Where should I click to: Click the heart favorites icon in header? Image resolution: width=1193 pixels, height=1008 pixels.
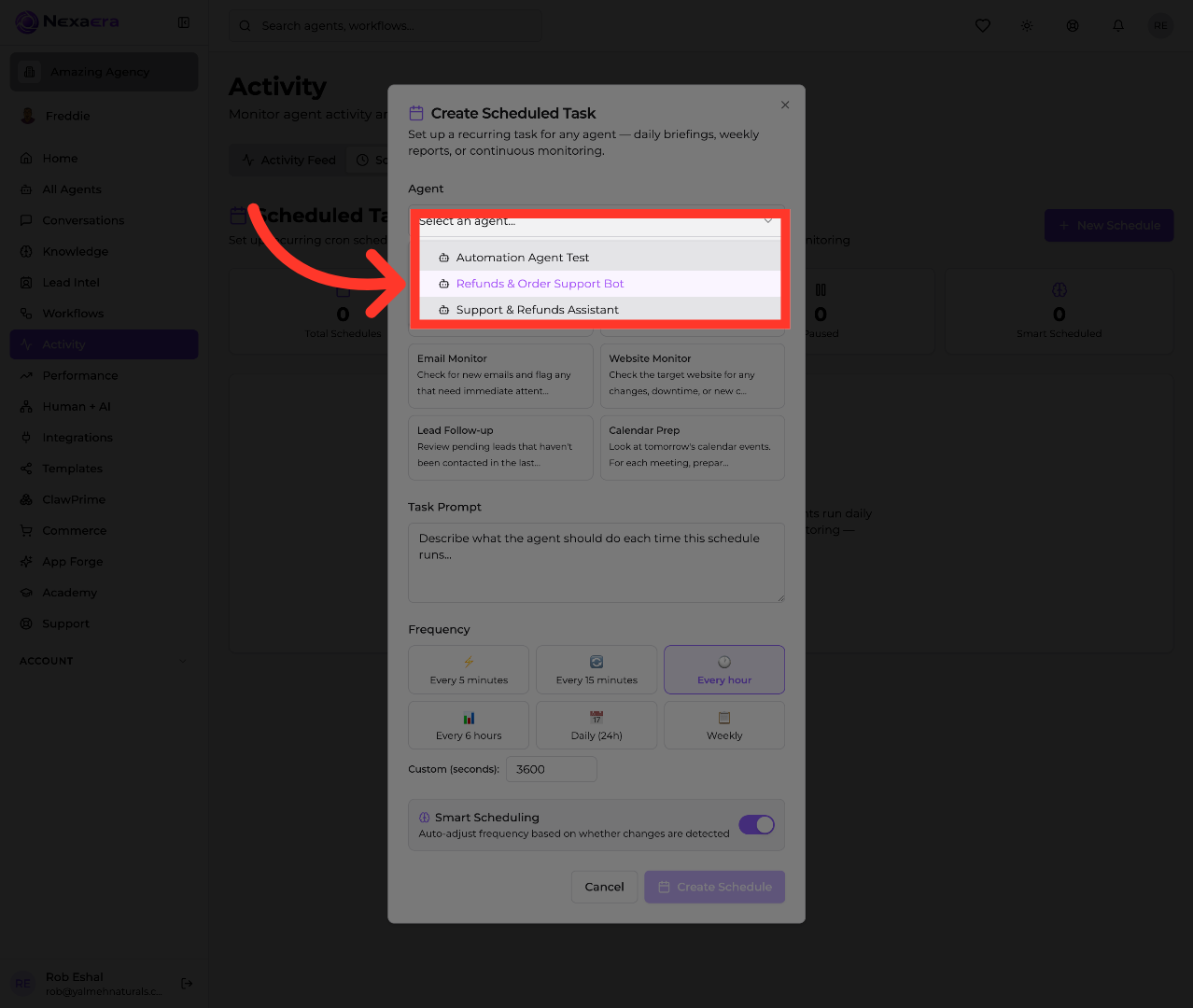[x=983, y=25]
